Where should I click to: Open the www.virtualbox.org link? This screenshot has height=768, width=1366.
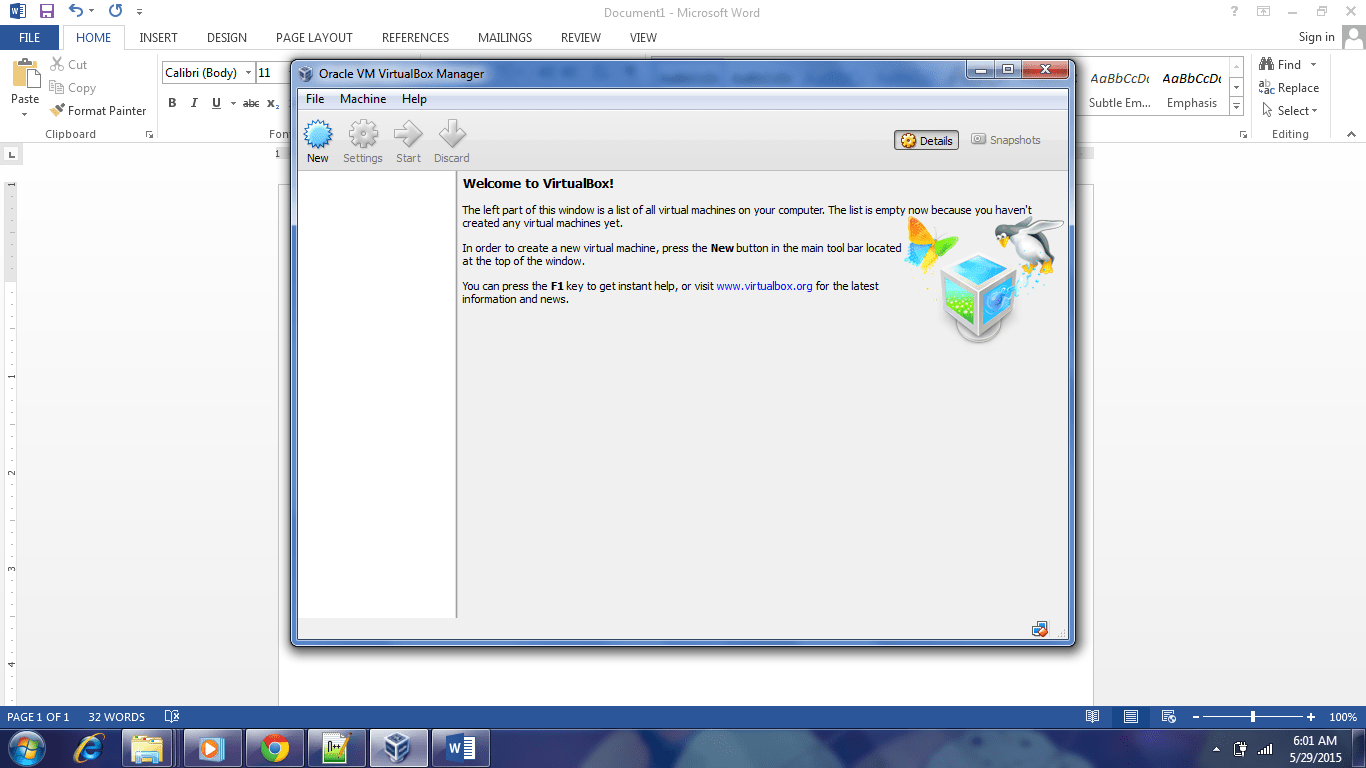coord(764,286)
